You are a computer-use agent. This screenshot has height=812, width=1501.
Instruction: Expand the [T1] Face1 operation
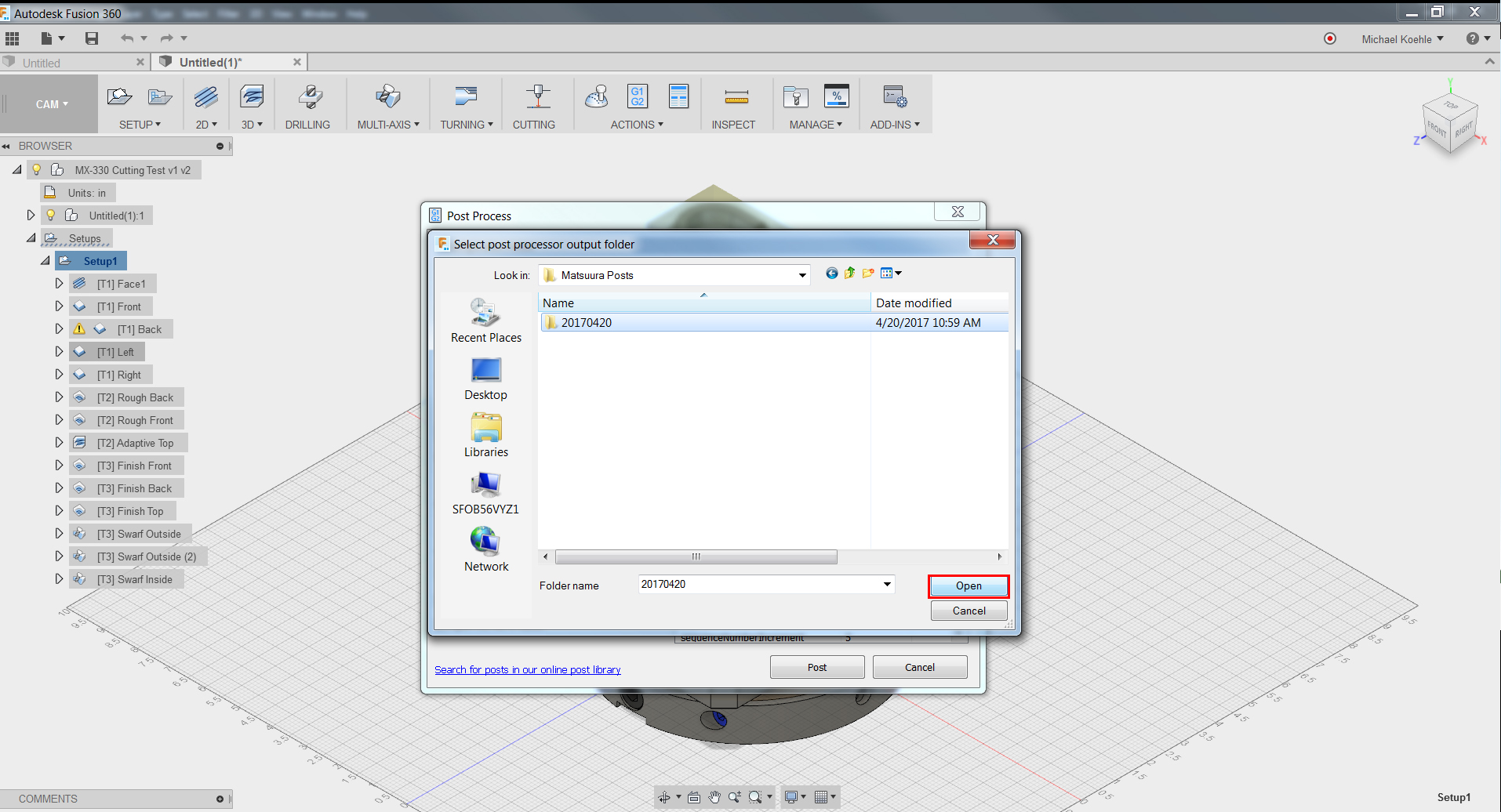pyautogui.click(x=59, y=284)
